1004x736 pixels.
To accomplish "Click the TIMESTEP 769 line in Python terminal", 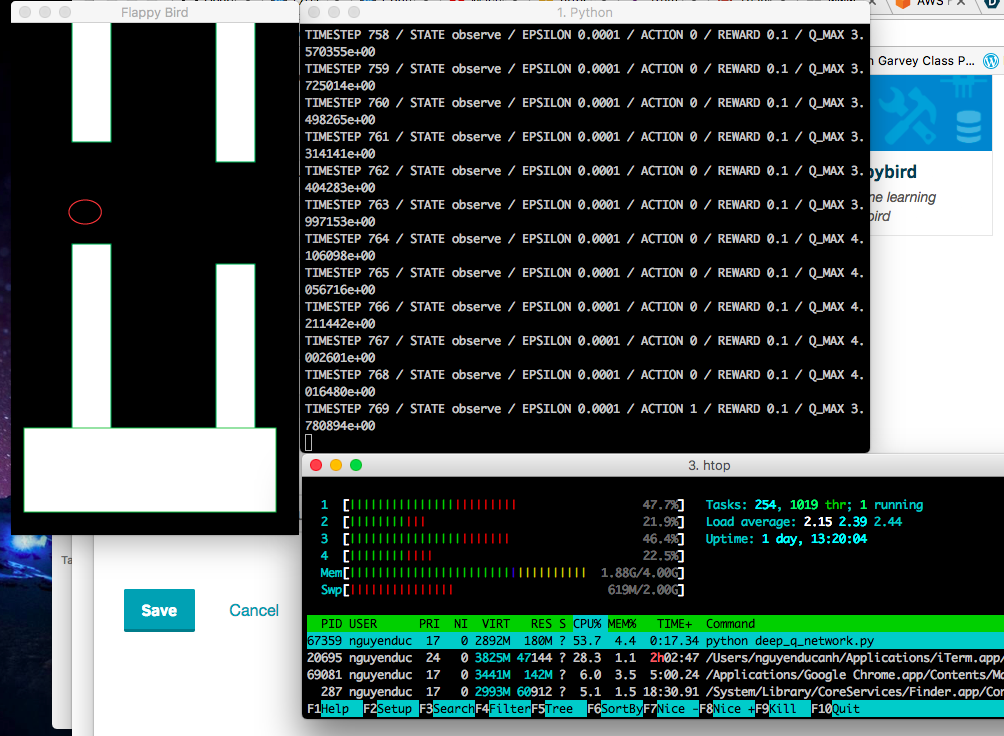I will [x=585, y=417].
